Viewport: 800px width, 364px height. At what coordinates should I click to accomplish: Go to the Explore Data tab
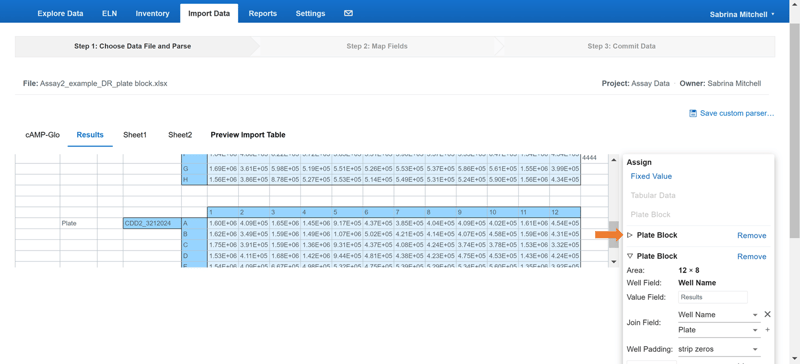click(x=60, y=14)
